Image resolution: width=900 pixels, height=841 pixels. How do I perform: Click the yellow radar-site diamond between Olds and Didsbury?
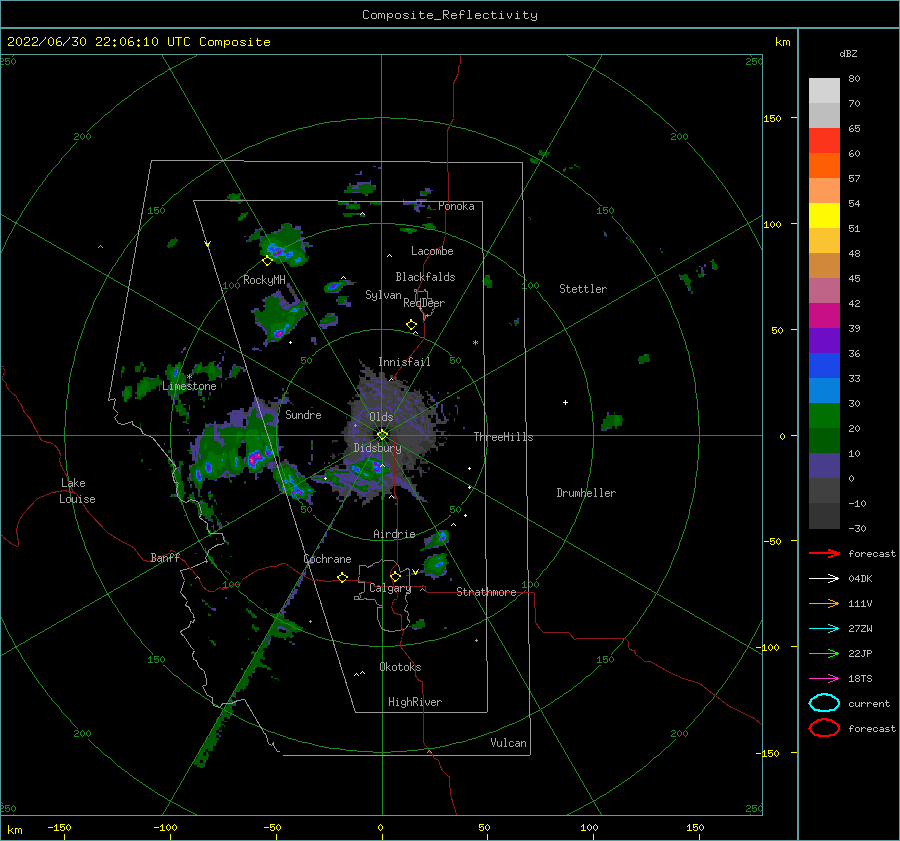[382, 435]
